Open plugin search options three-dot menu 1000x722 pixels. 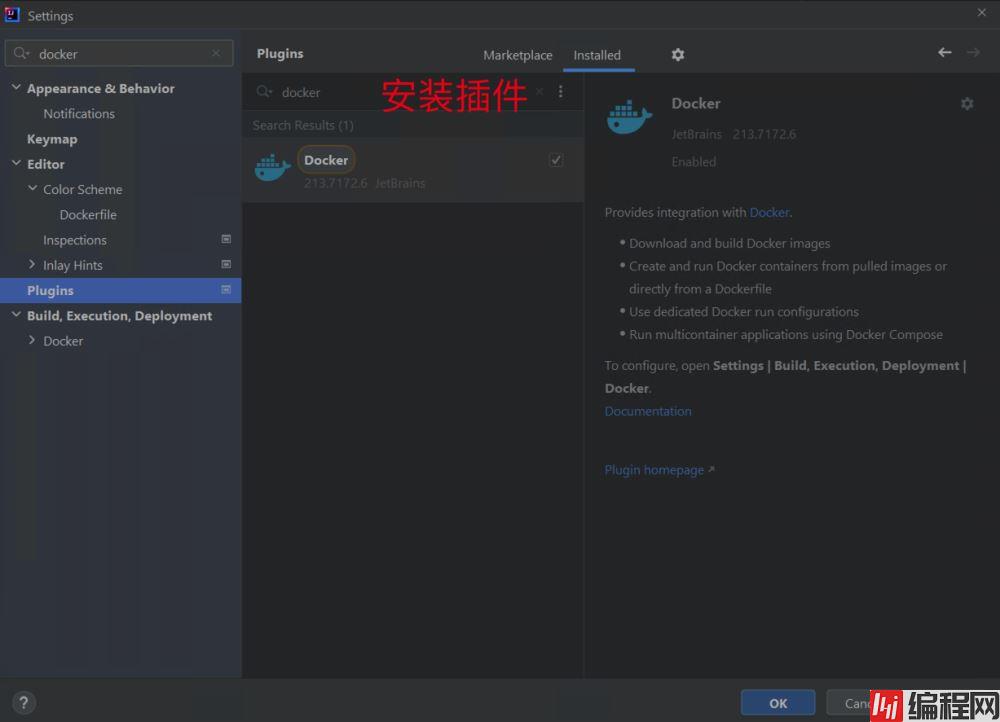(x=560, y=92)
